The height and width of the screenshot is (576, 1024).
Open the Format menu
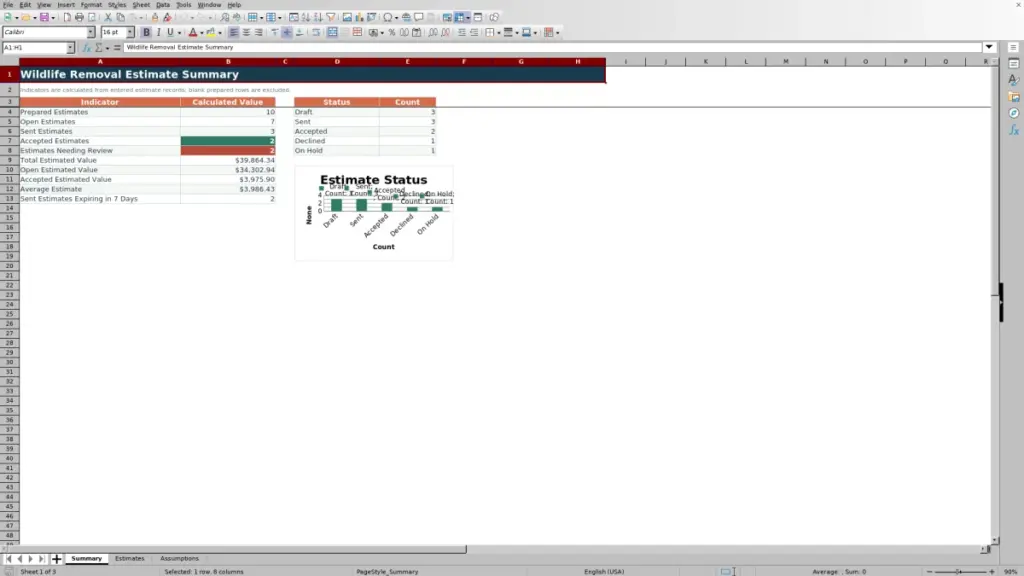pyautogui.click(x=91, y=5)
